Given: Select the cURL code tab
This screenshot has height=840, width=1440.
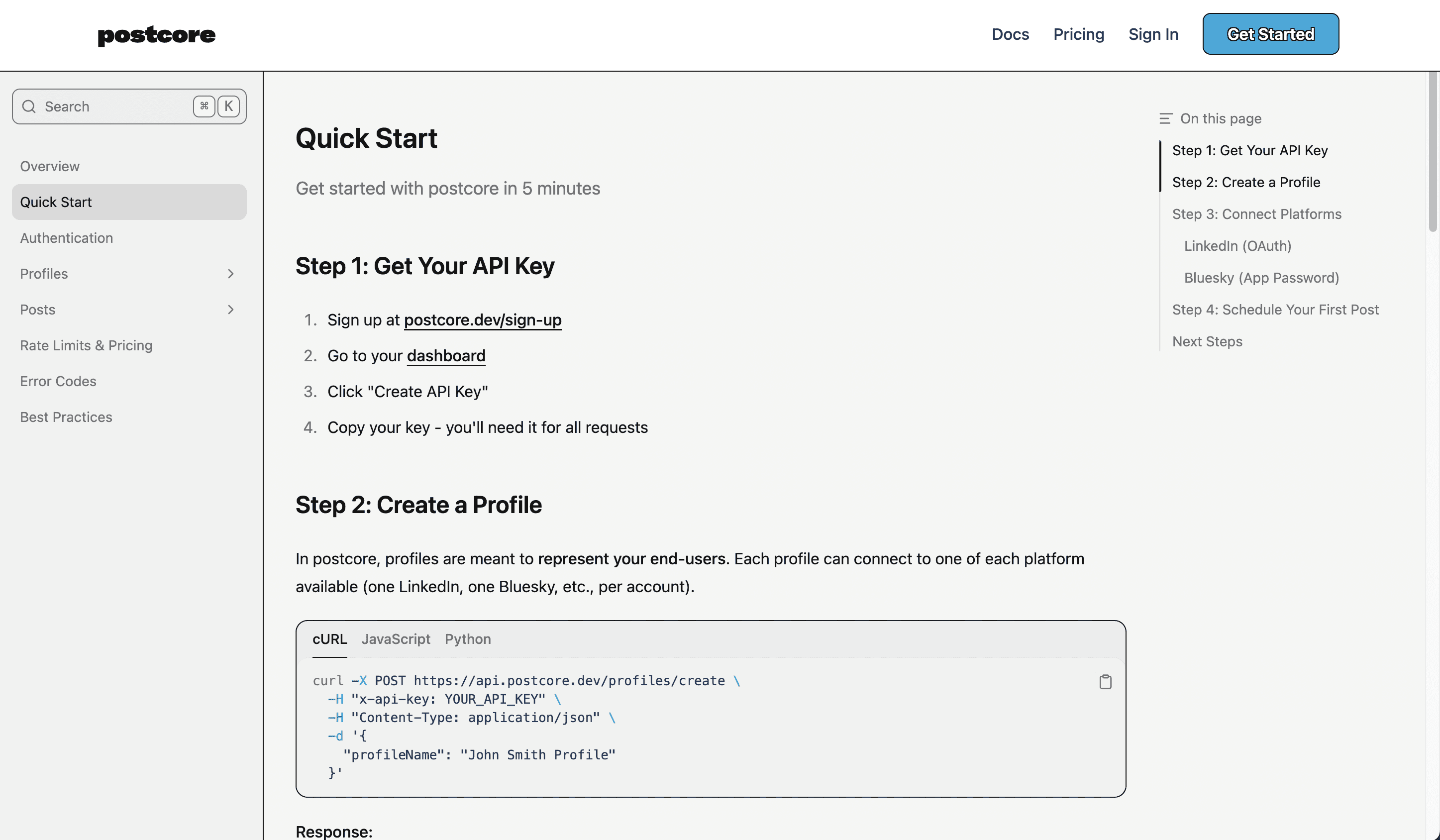Looking at the screenshot, I should [x=329, y=639].
